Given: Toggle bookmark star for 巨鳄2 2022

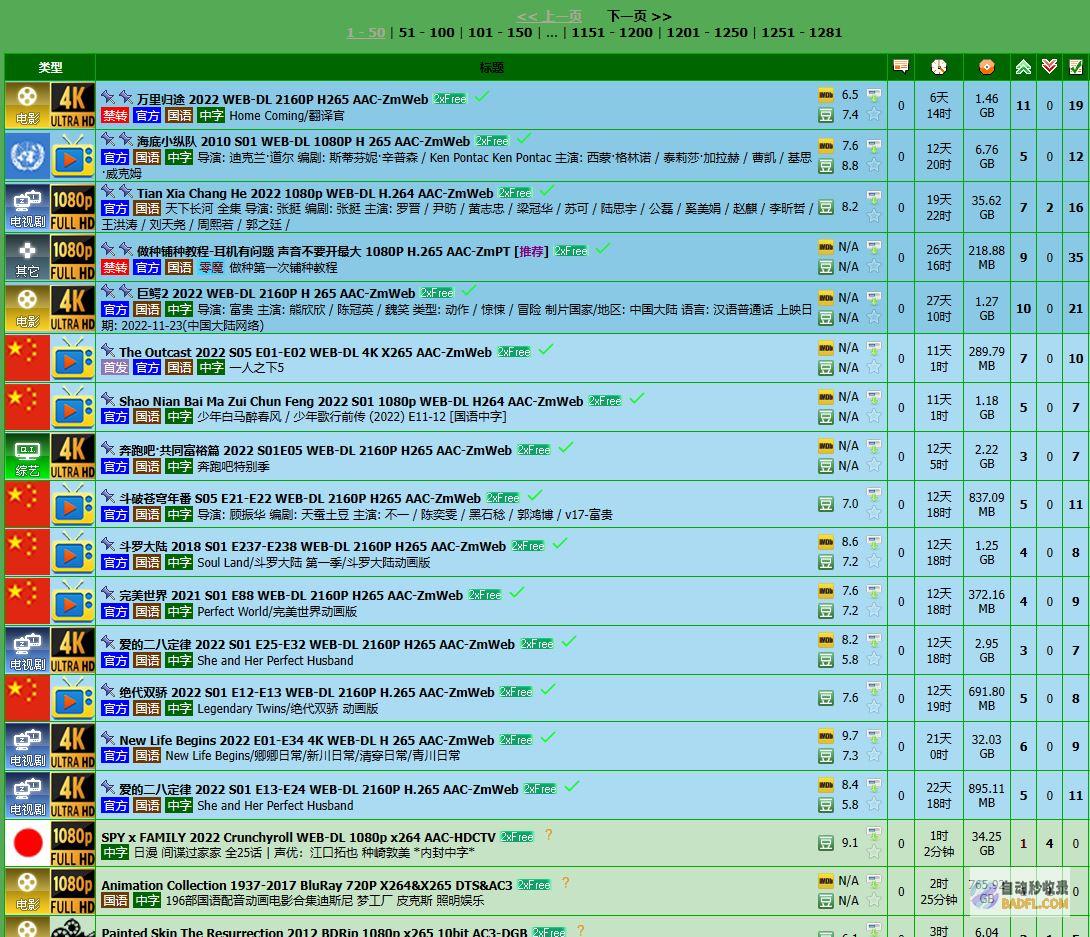Looking at the screenshot, I should (x=874, y=317).
